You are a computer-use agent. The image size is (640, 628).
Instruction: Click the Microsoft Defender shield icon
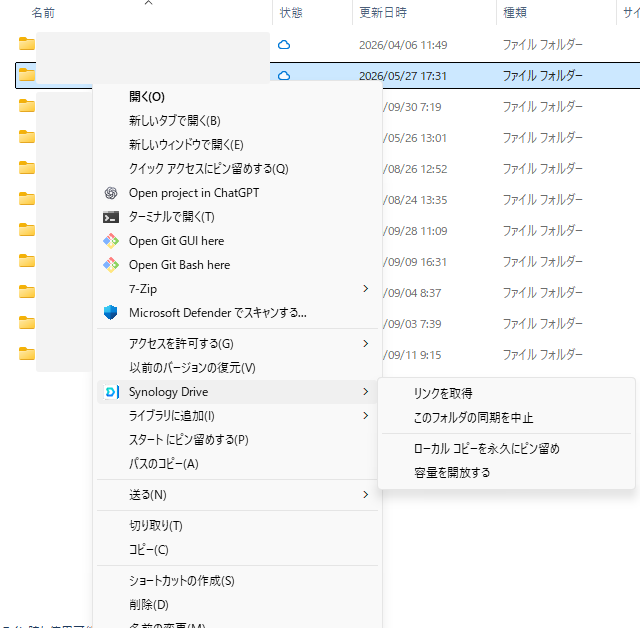[111, 313]
